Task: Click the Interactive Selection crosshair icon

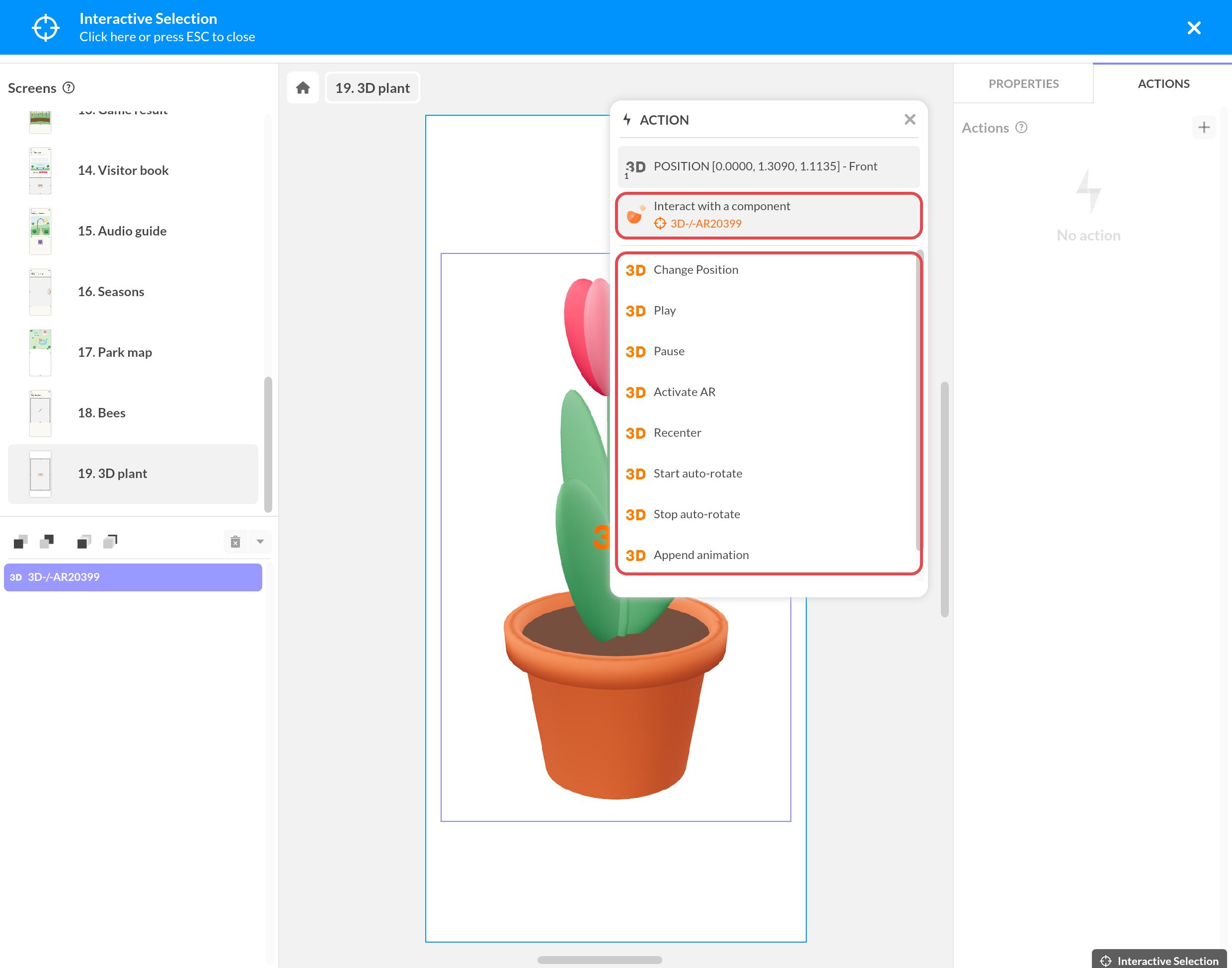Action: (x=45, y=28)
